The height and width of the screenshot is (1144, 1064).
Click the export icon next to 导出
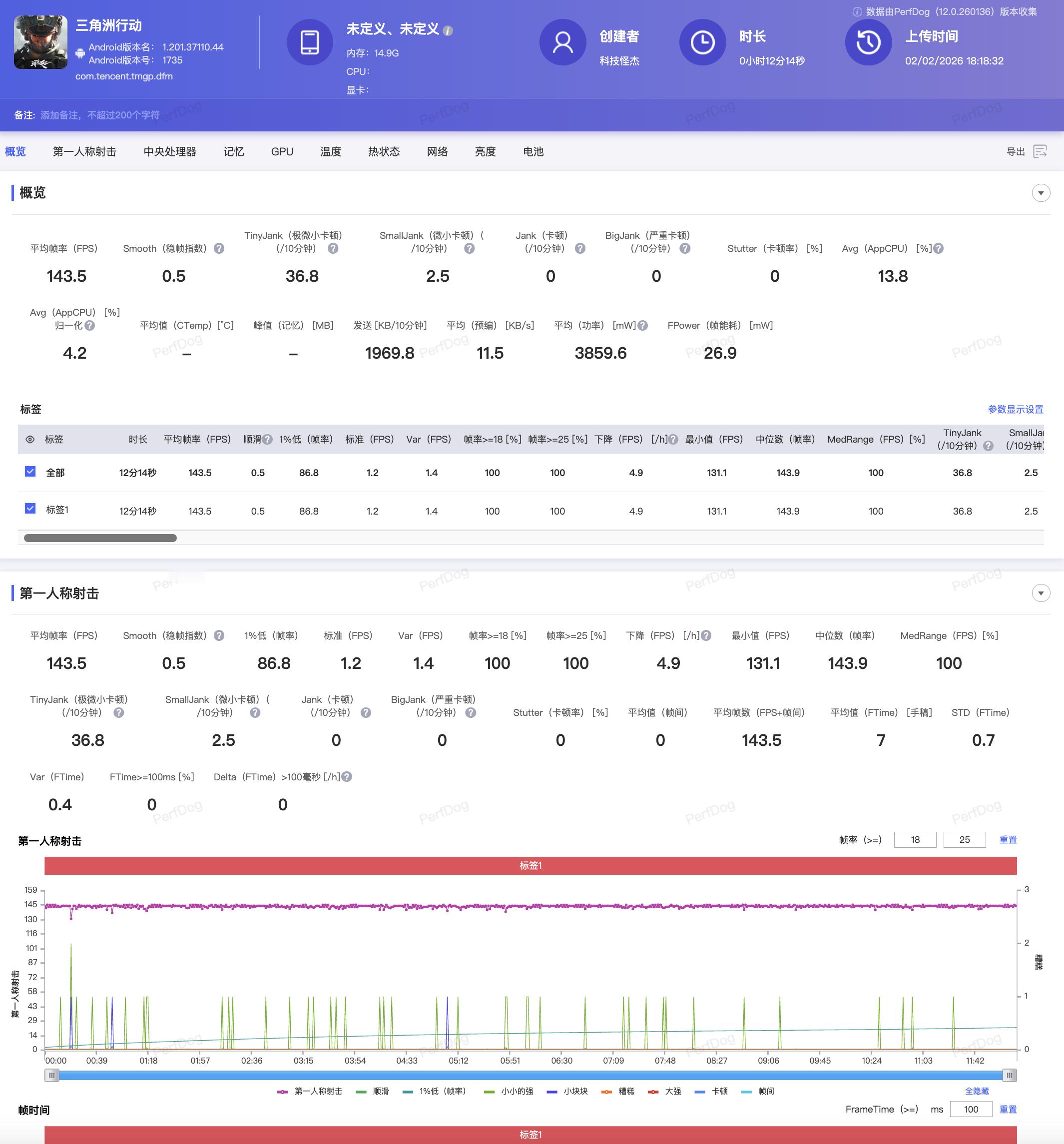pyautogui.click(x=1040, y=151)
